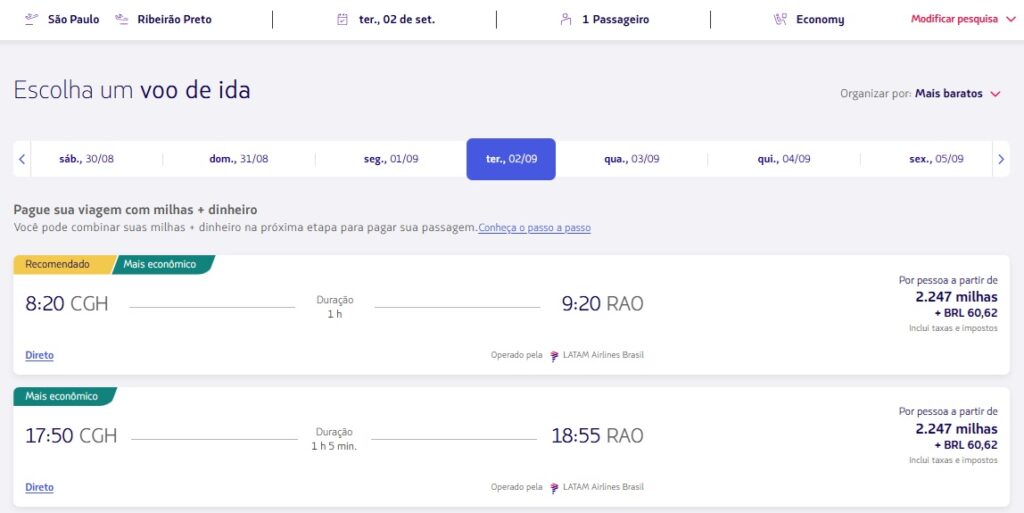Image resolution: width=1024 pixels, height=513 pixels.
Task: Show earlier dates with the left arrow
Action: [x=22, y=159]
